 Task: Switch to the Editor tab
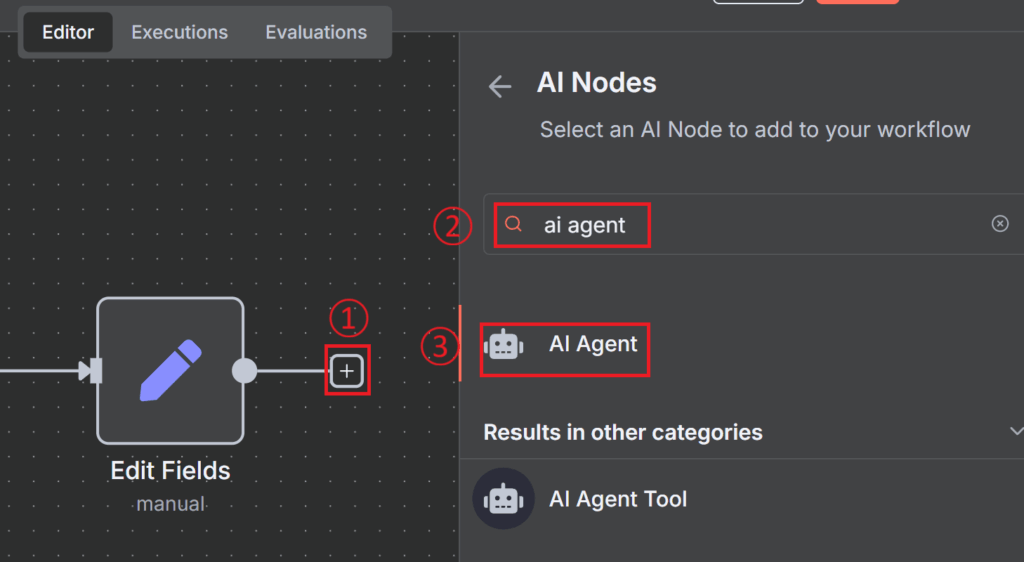(x=68, y=32)
